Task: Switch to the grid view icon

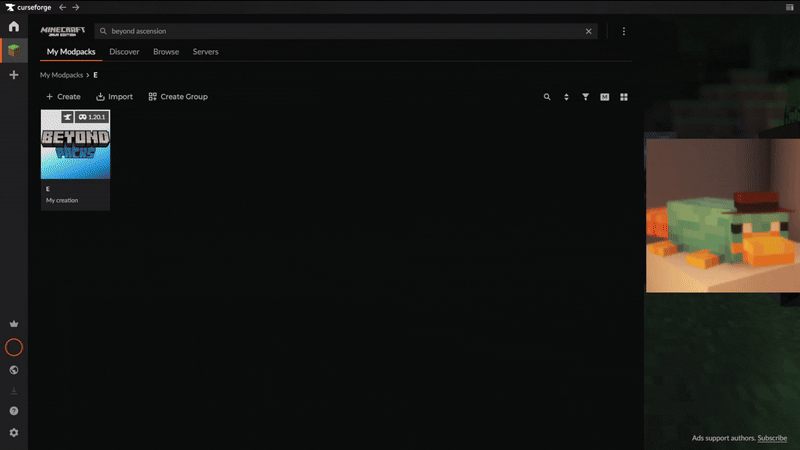Action: (x=623, y=96)
